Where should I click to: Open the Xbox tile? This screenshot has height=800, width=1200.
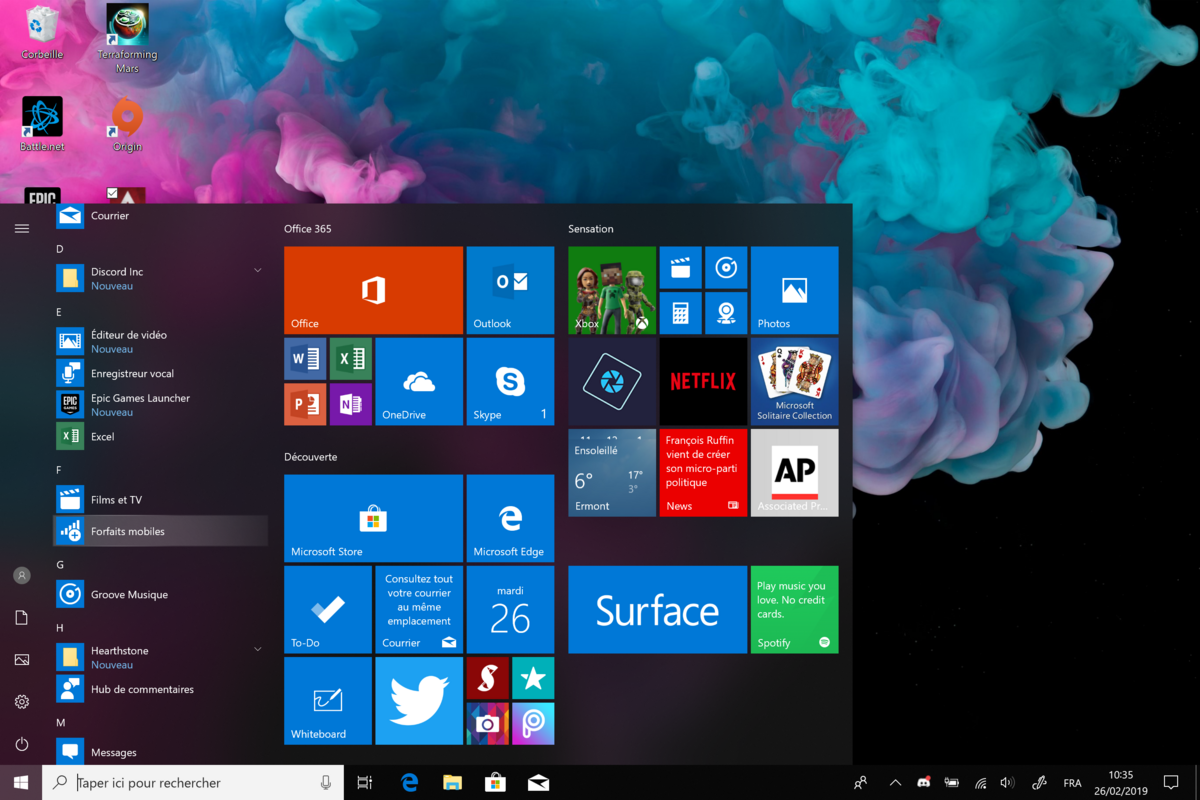click(x=612, y=290)
